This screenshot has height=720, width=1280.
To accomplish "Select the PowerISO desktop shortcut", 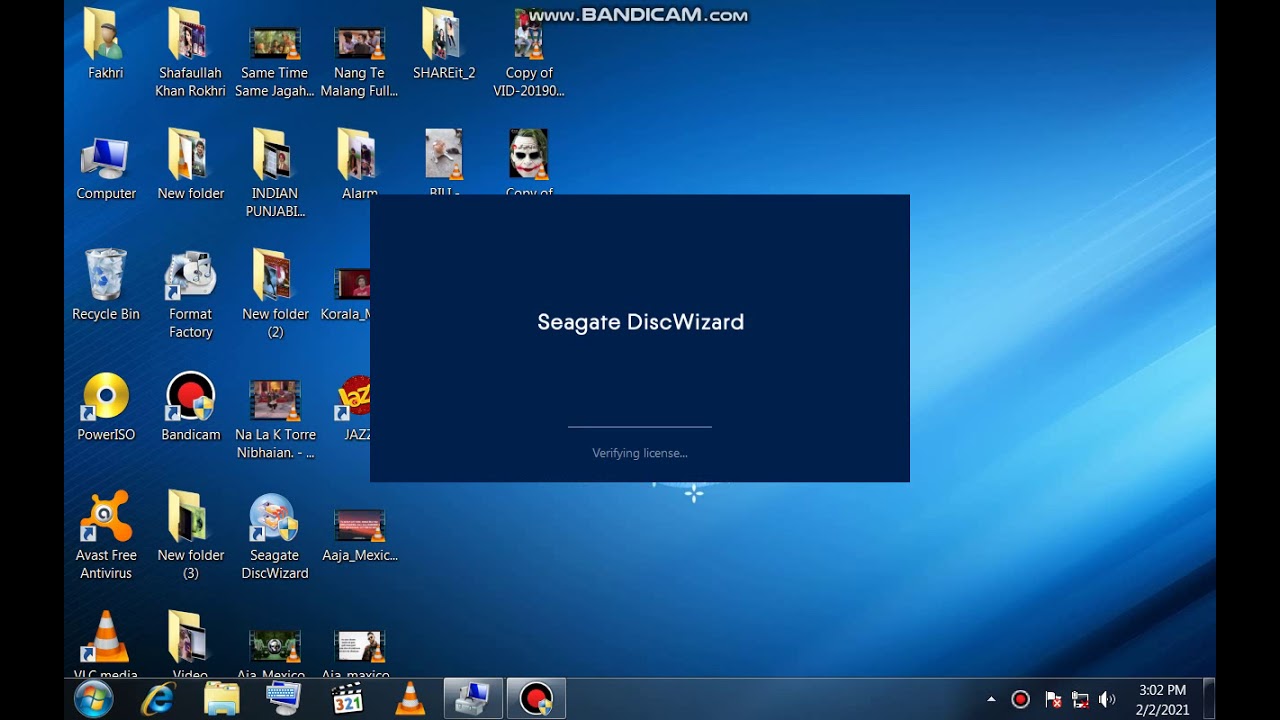I will [x=106, y=407].
